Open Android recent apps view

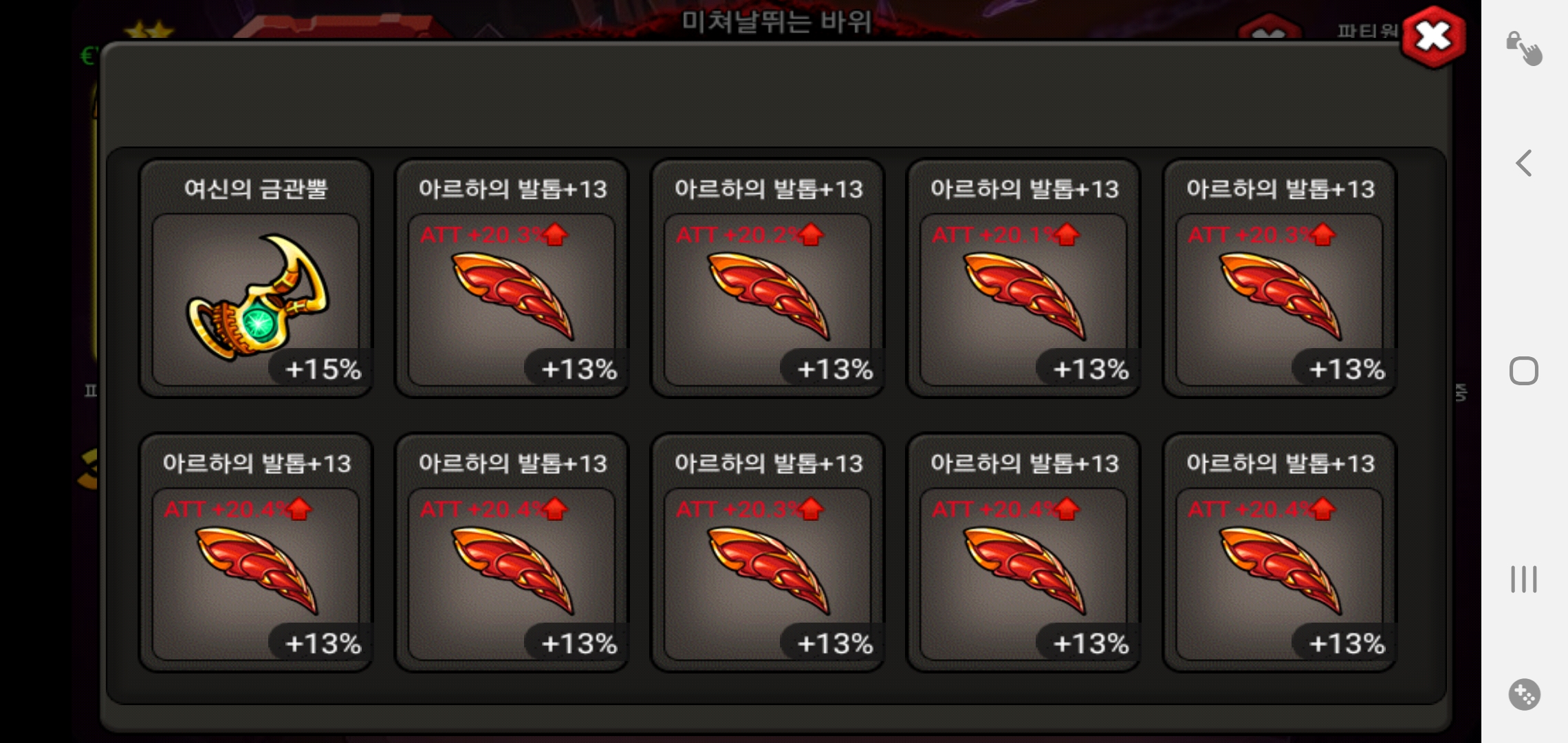pos(1524,579)
